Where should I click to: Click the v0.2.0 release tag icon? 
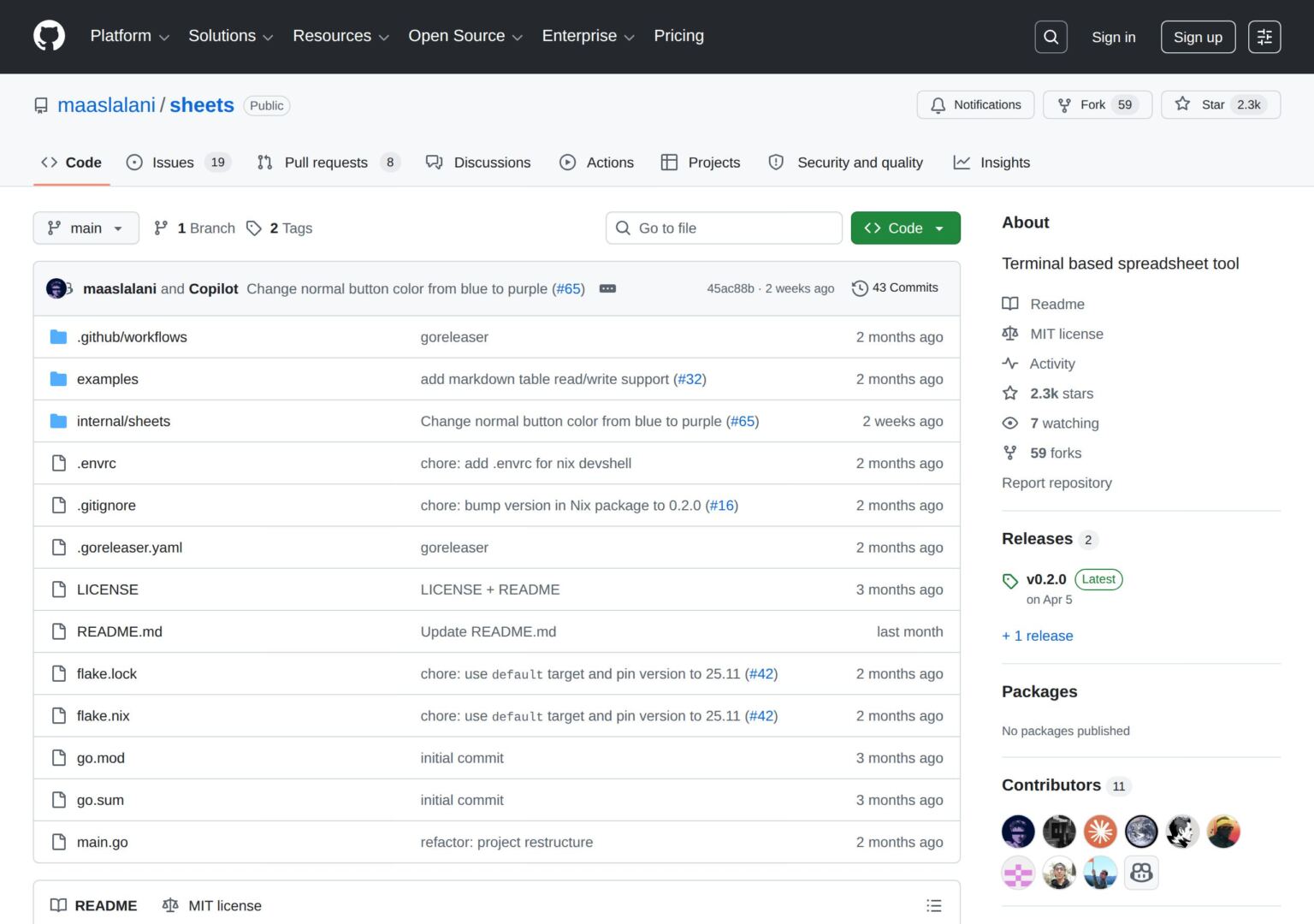(x=1010, y=581)
